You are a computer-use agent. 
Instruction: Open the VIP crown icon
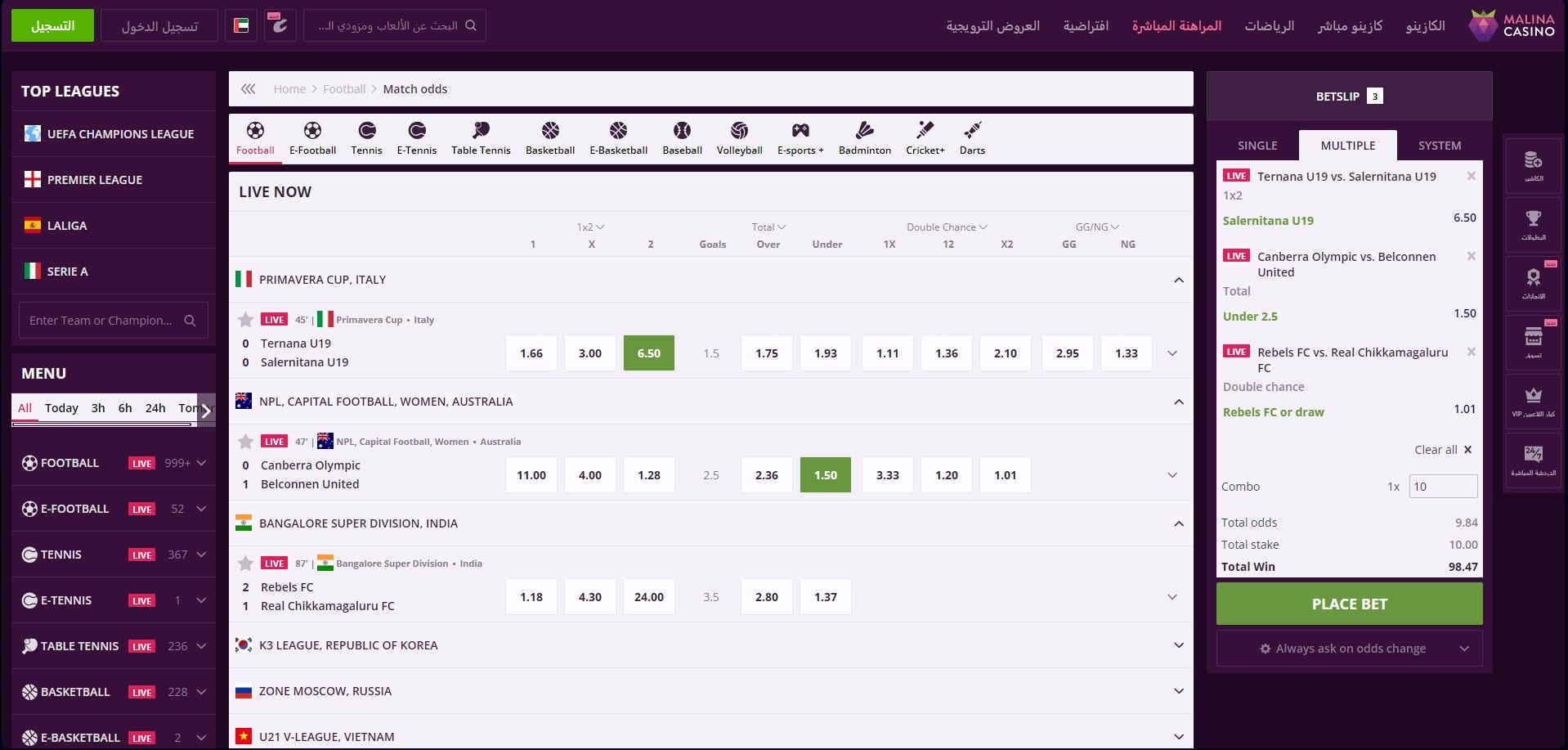click(x=1533, y=400)
